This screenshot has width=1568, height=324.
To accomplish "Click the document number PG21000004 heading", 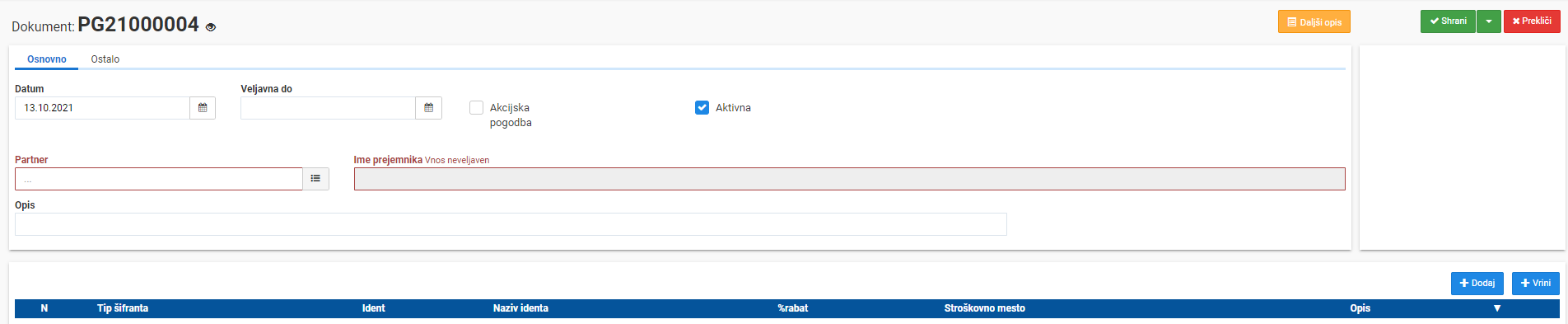I will pyautogui.click(x=138, y=25).
